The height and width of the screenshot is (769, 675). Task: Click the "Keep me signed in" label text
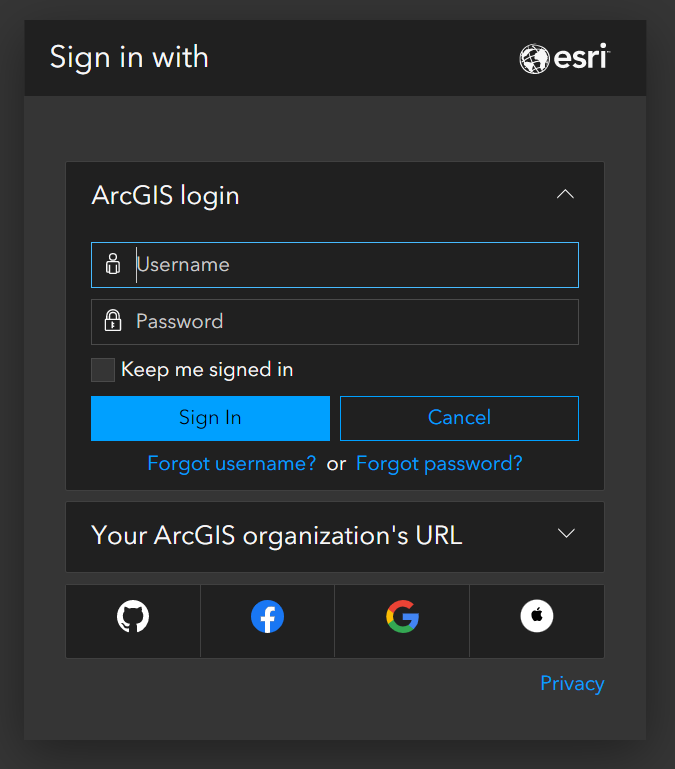[207, 370]
